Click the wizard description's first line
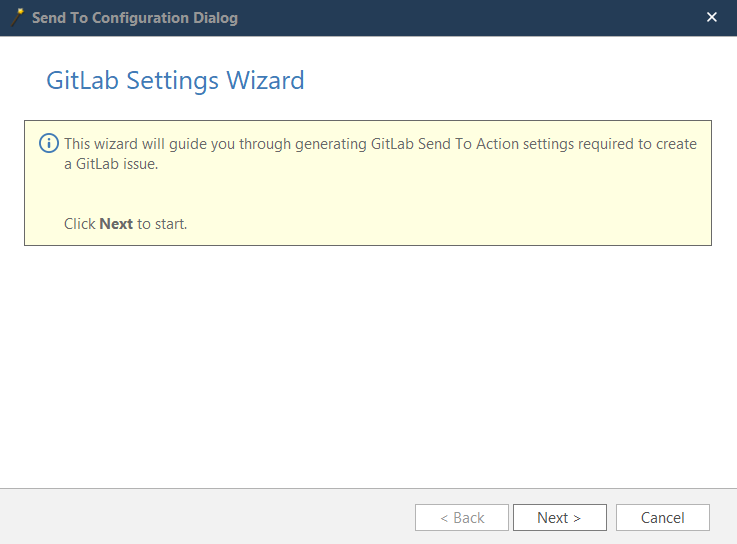This screenshot has height=544, width=737. [380, 144]
